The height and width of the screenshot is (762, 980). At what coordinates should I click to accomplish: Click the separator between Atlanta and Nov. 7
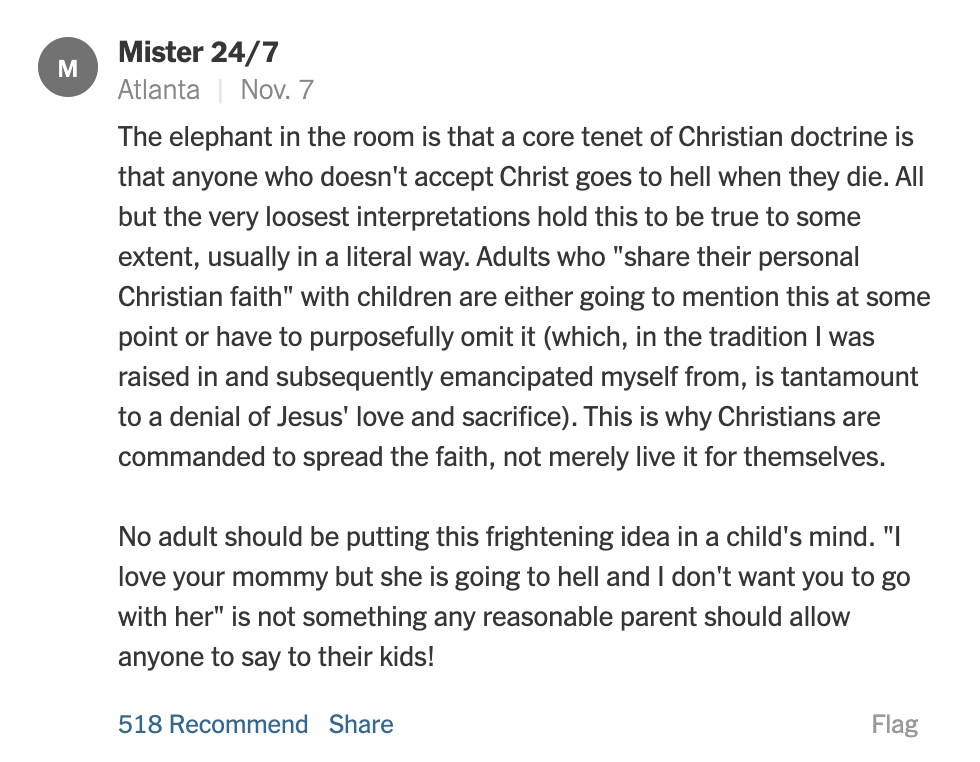(x=222, y=89)
